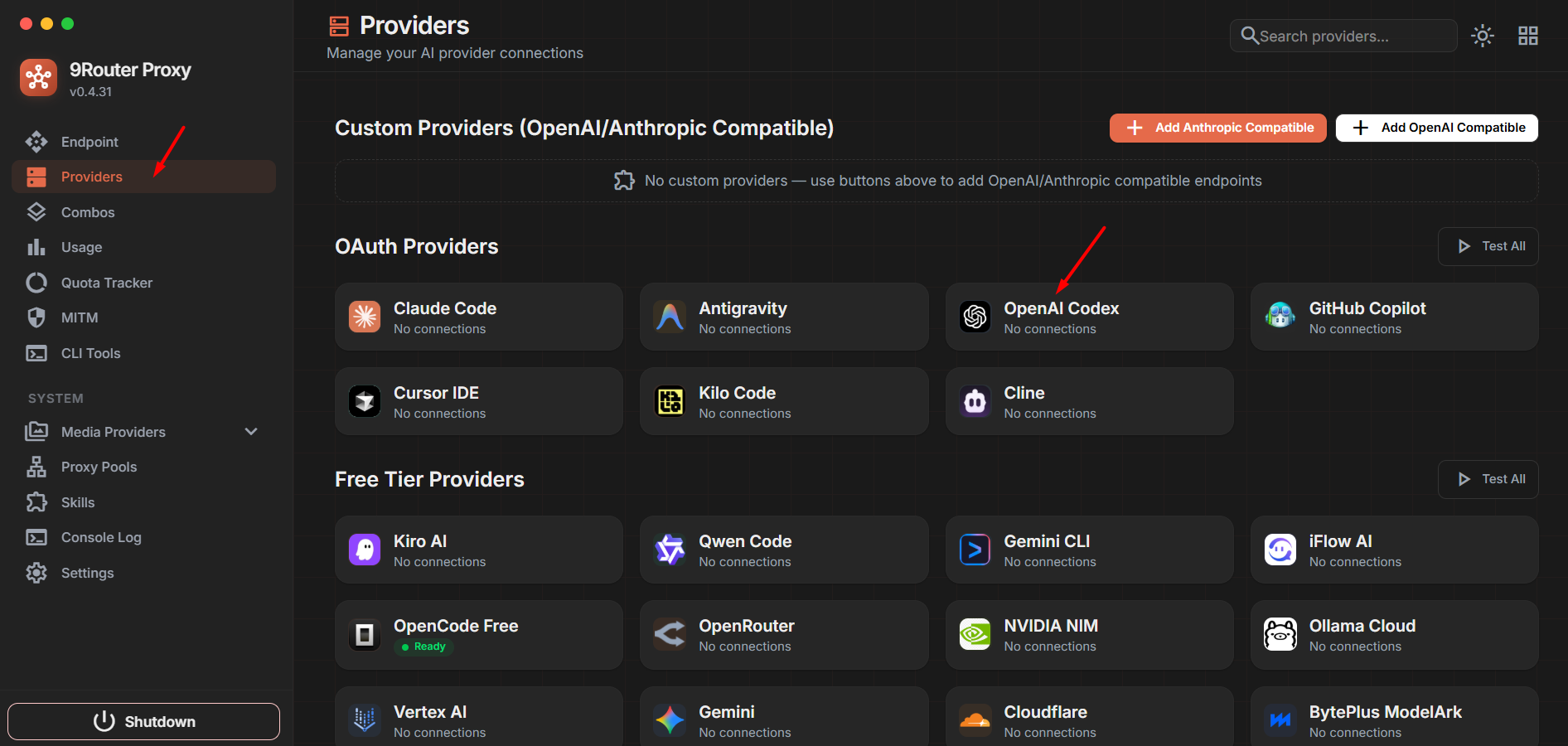Click the v0.4.31 version label

(x=90, y=92)
